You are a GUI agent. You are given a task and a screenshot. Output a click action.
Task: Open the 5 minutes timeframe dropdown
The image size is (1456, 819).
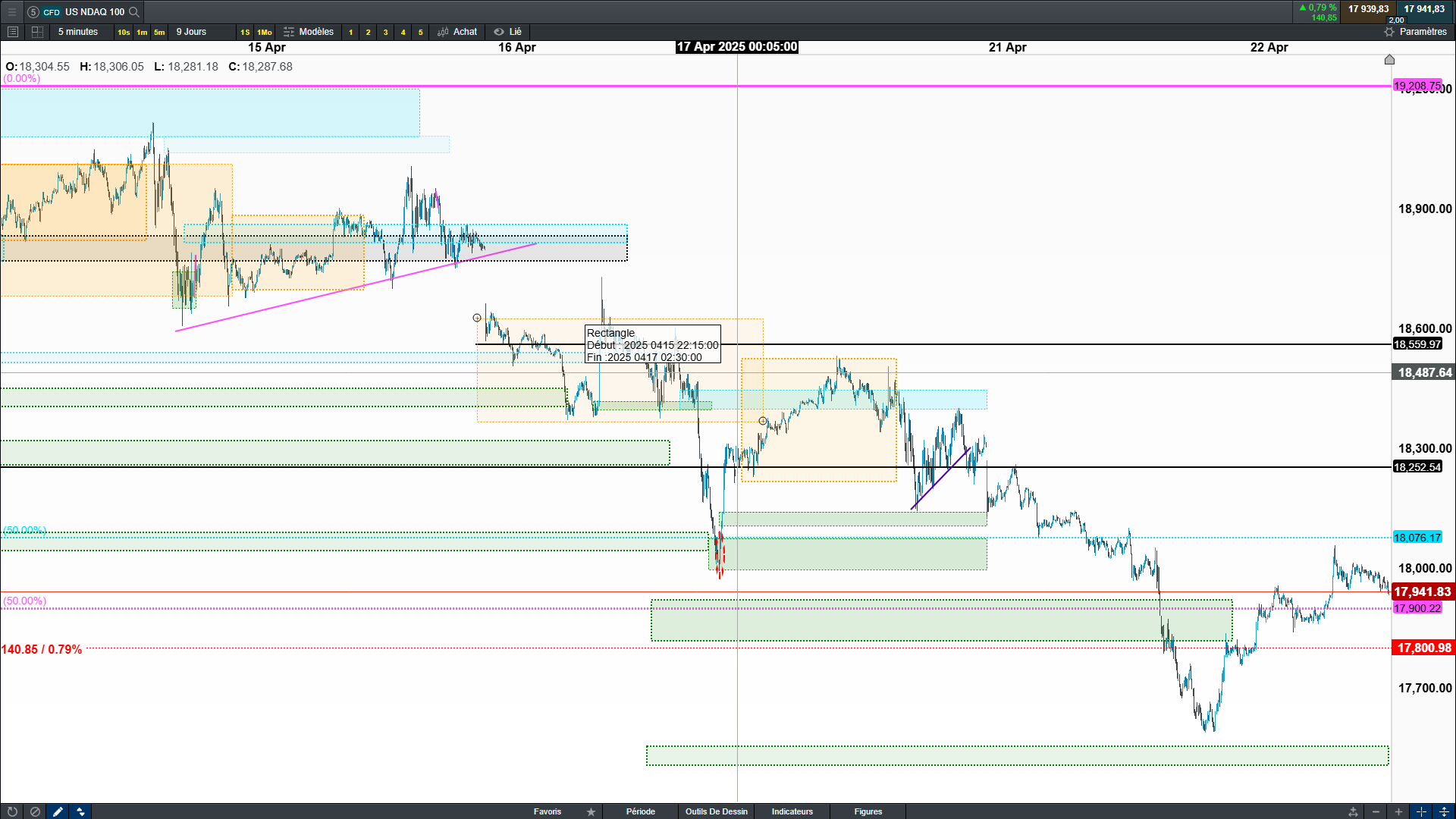tap(78, 32)
